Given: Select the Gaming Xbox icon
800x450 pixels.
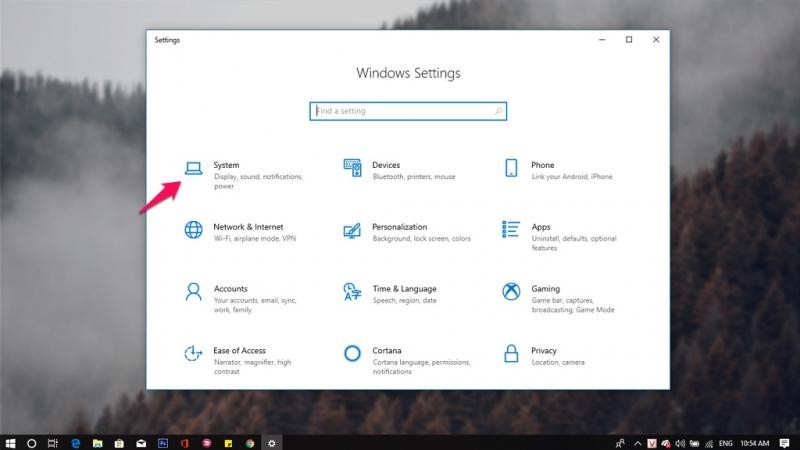Looking at the screenshot, I should click(x=511, y=292).
